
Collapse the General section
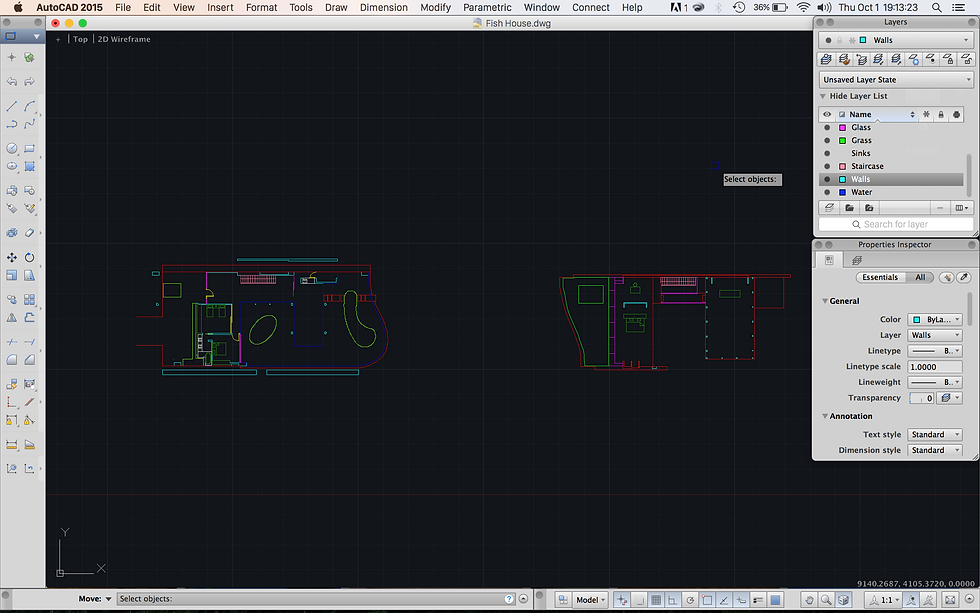pos(825,301)
